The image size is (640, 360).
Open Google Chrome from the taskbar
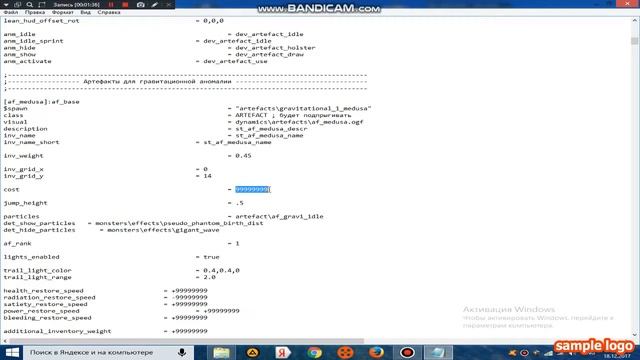pos(314,352)
